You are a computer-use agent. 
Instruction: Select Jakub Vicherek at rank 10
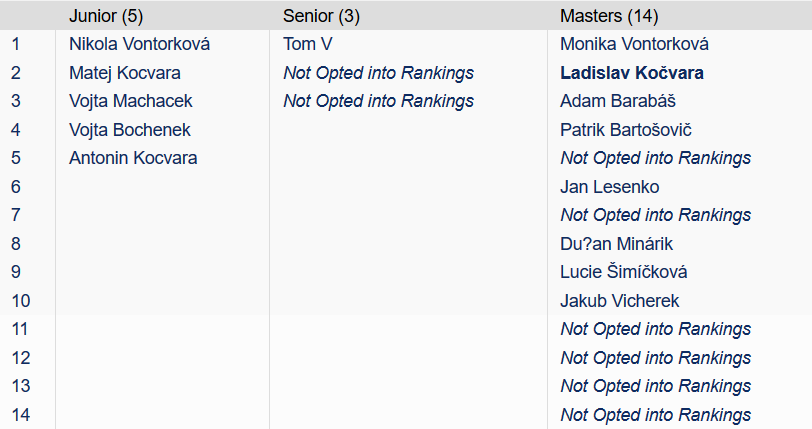pyautogui.click(x=619, y=301)
